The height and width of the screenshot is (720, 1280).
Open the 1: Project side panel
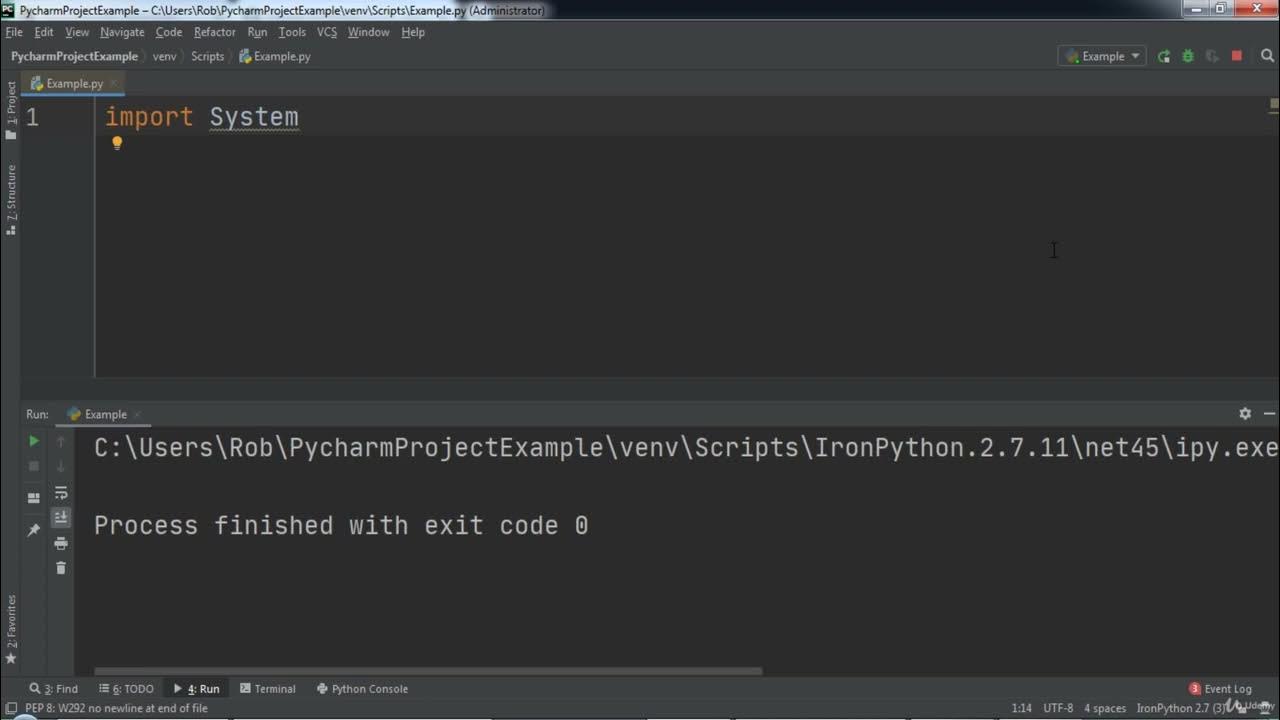[x=11, y=110]
